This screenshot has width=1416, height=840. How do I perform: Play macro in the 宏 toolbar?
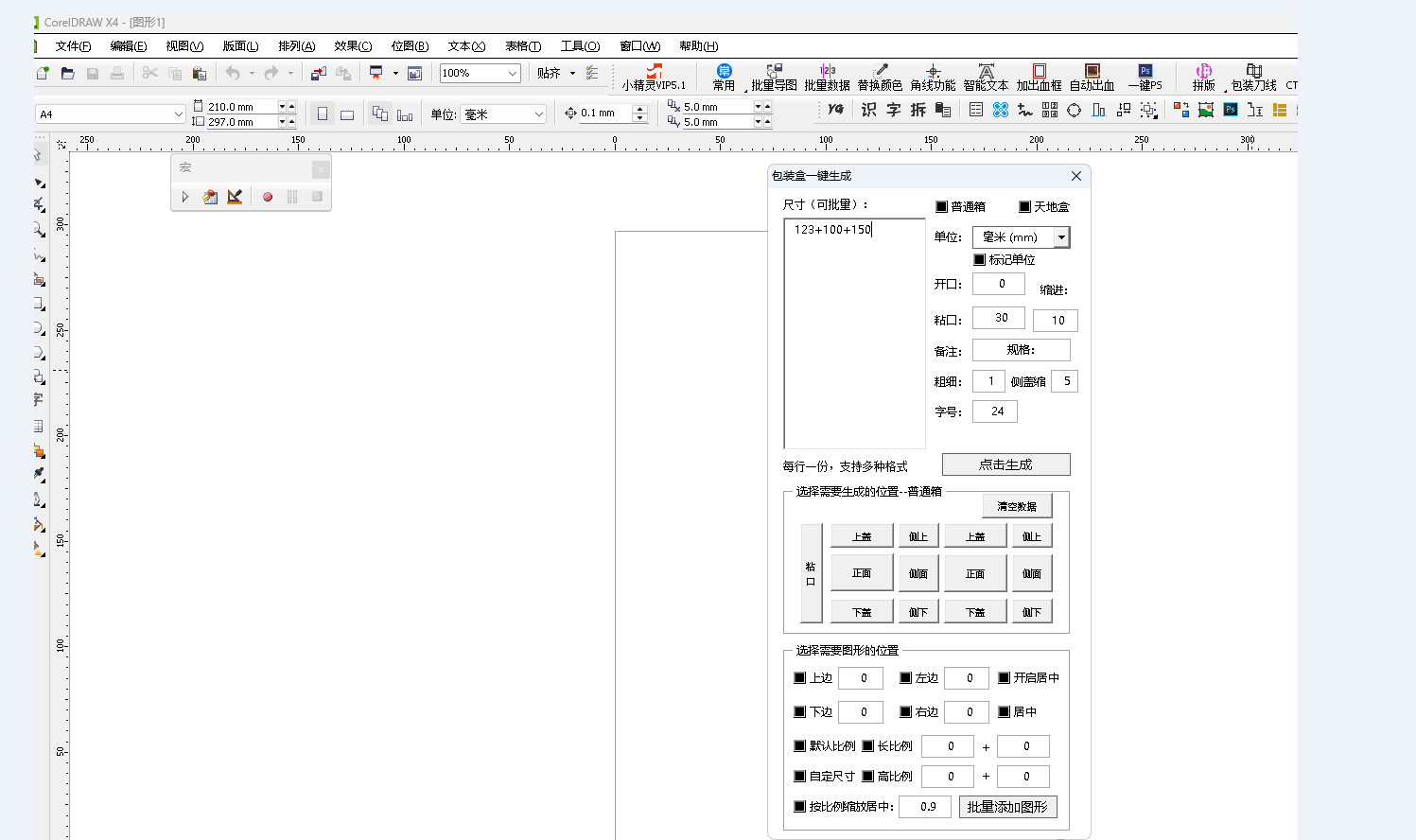click(184, 197)
